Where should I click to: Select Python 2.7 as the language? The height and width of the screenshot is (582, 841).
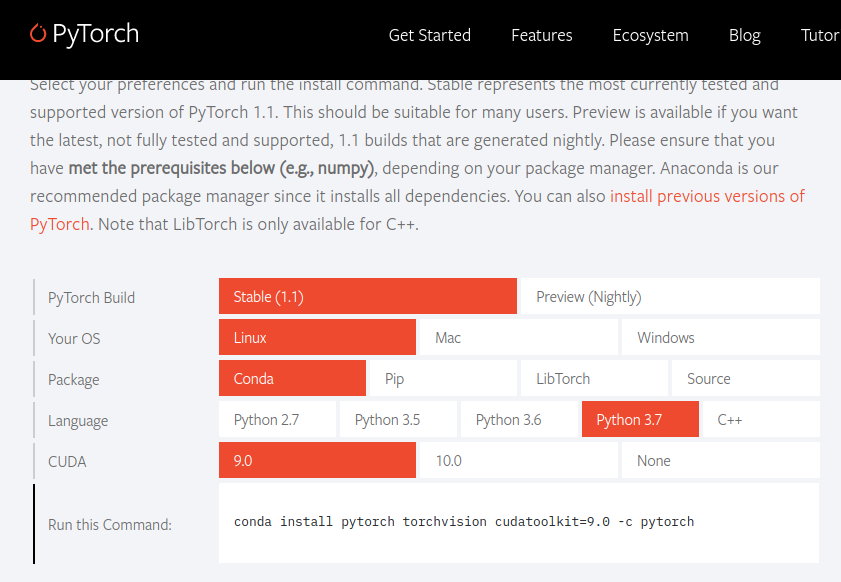point(277,419)
